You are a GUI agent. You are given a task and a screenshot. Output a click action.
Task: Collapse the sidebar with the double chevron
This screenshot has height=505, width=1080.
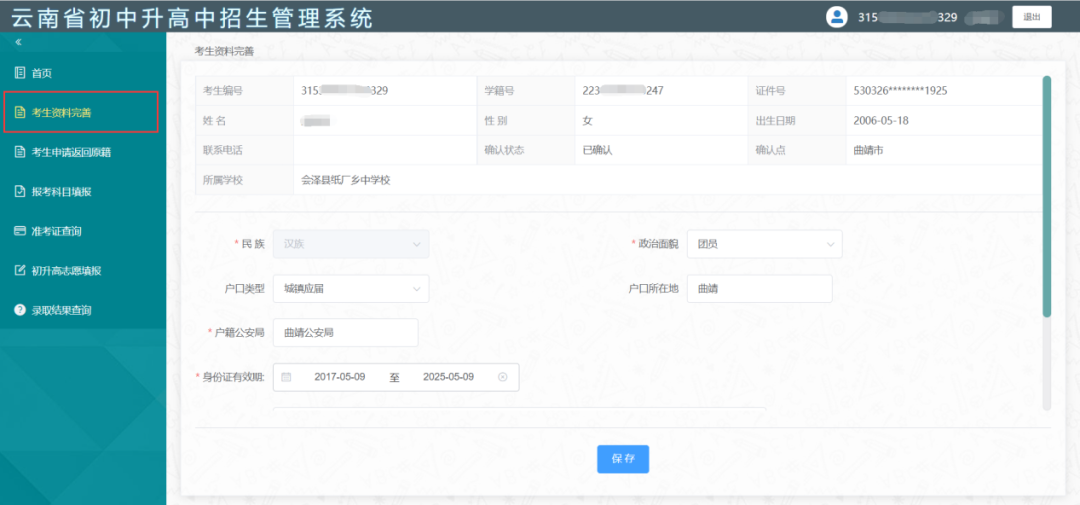point(19,43)
